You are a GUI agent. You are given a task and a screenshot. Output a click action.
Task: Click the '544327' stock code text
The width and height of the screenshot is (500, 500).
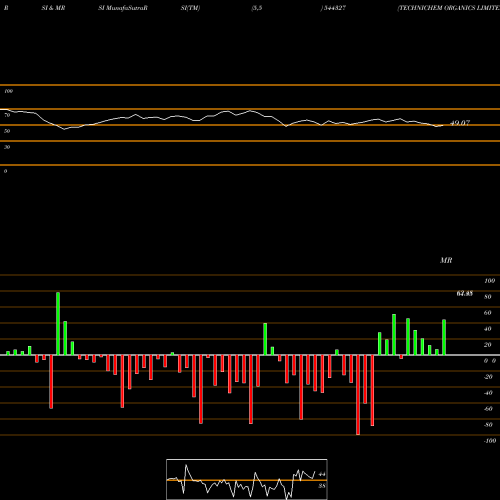335,8
